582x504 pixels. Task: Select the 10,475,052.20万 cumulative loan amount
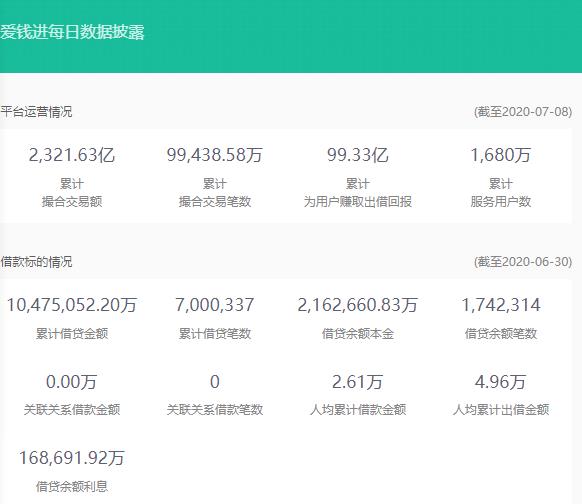[72, 305]
